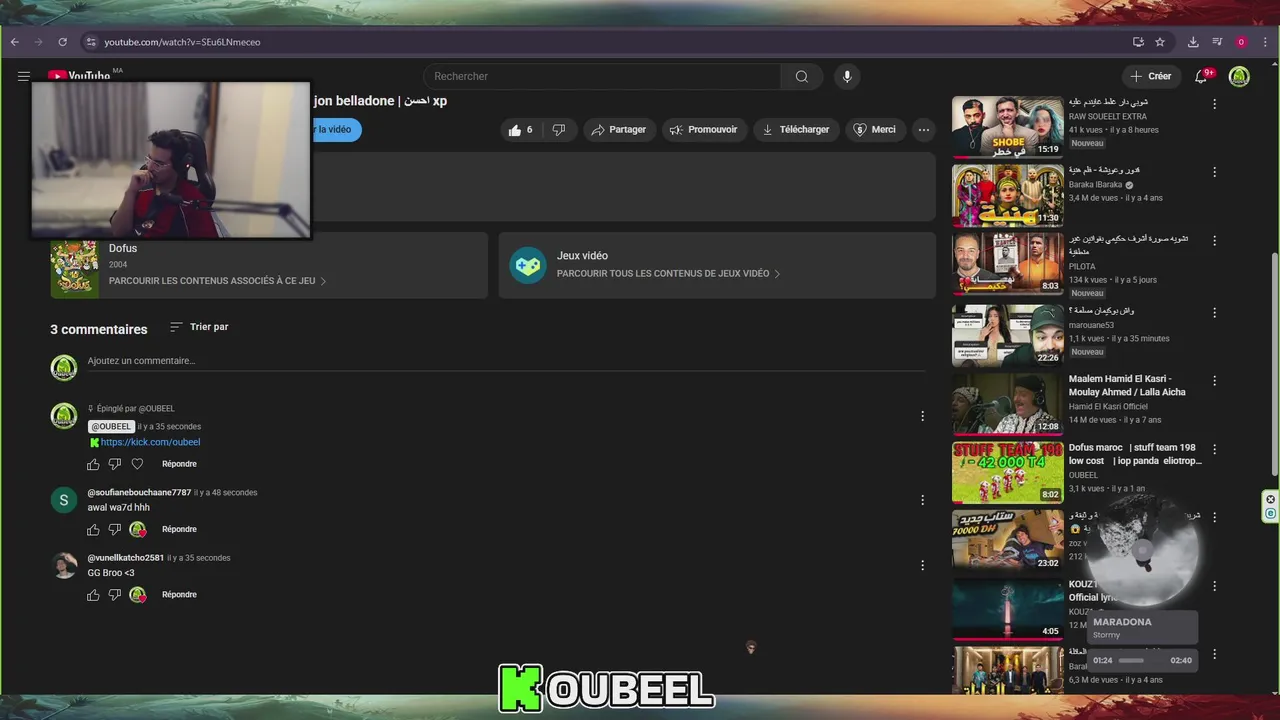Viewport: 1280px width, 720px height.
Task: Like the video with thumbs up
Action: (x=520, y=129)
